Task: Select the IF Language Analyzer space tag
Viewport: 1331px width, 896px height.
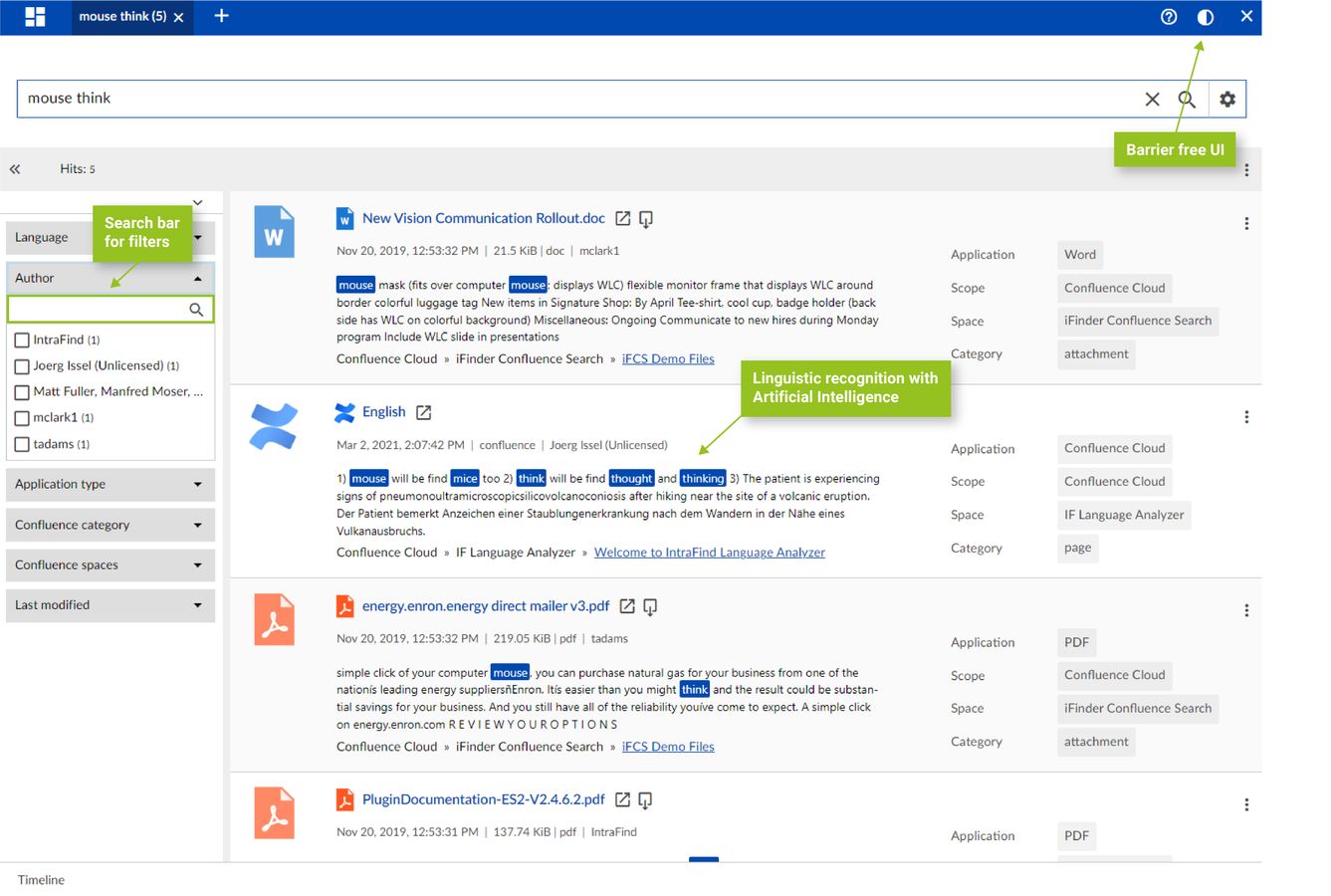Action: 1124,515
